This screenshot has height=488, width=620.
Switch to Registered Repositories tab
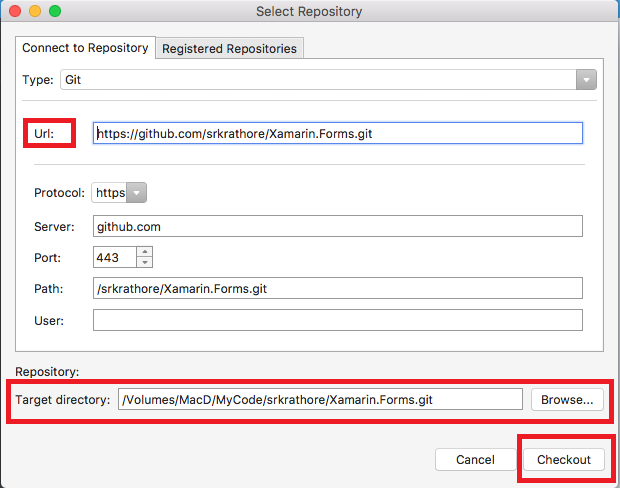(x=229, y=49)
